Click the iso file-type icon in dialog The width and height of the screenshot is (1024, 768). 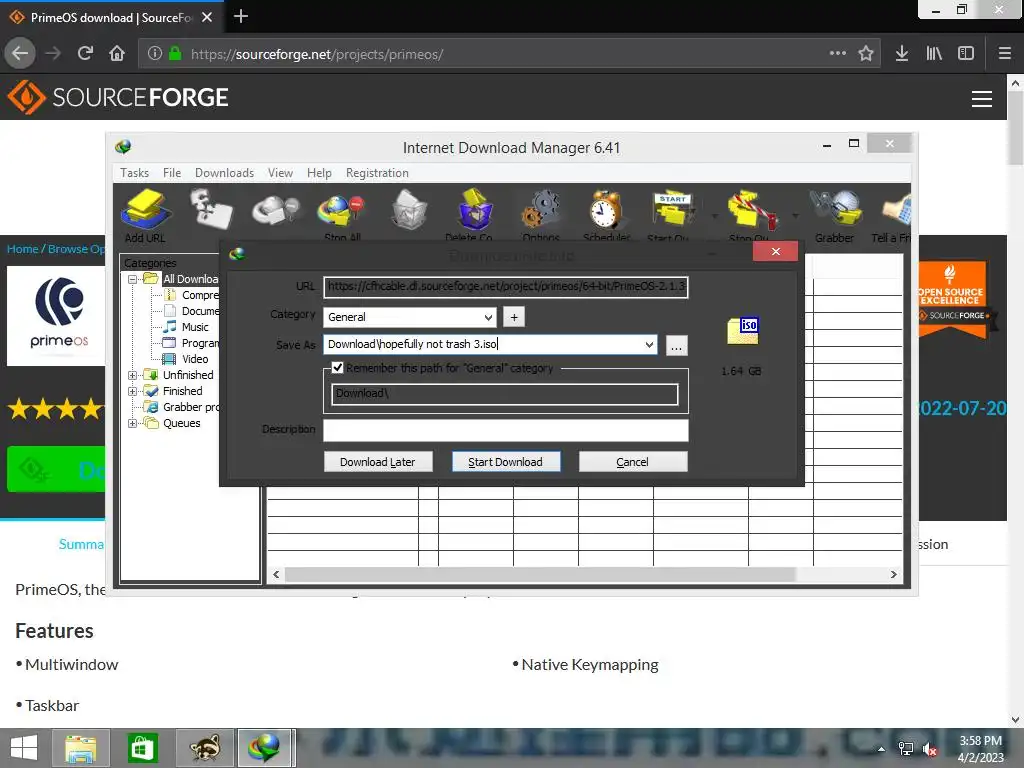pos(743,330)
